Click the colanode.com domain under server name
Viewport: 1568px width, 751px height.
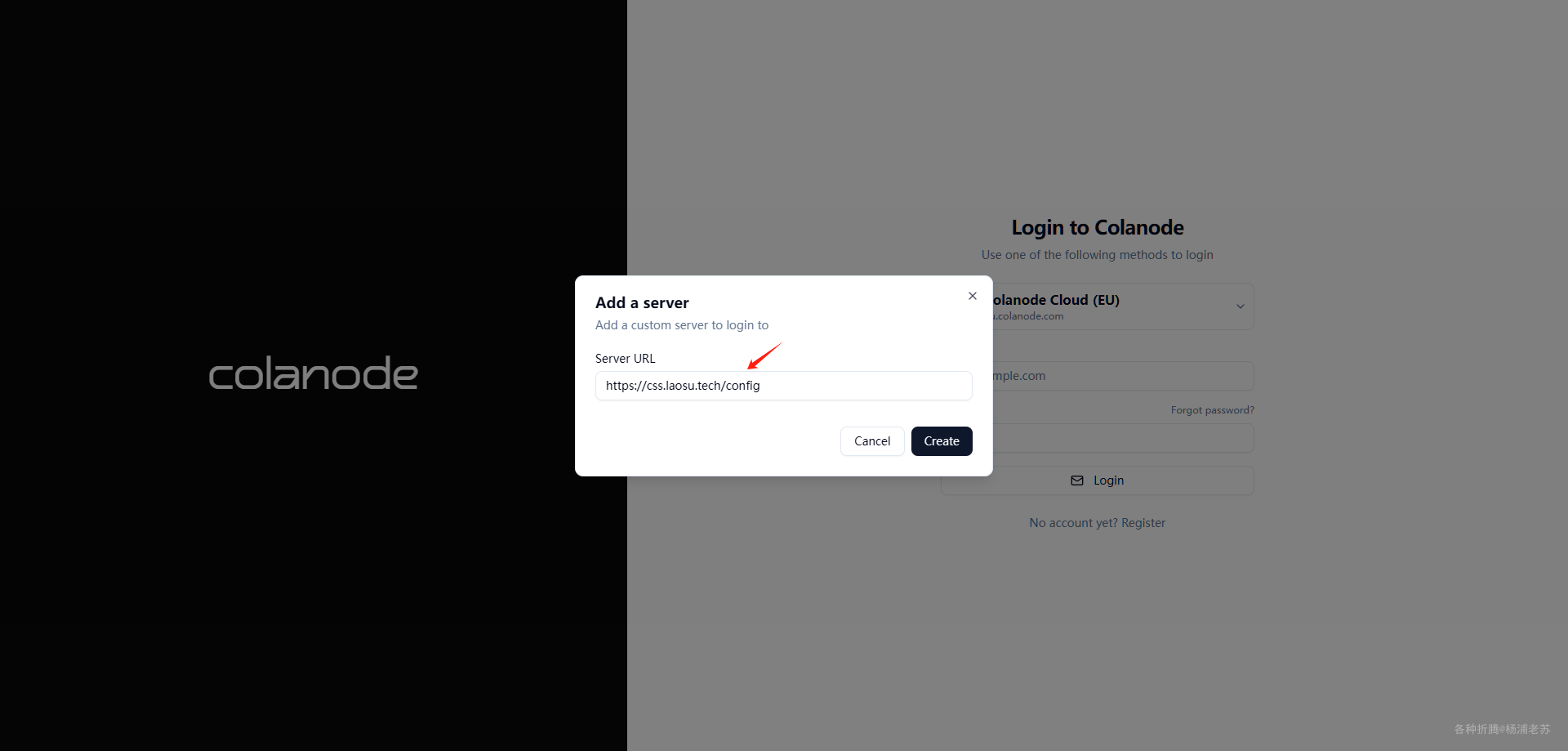point(1029,316)
